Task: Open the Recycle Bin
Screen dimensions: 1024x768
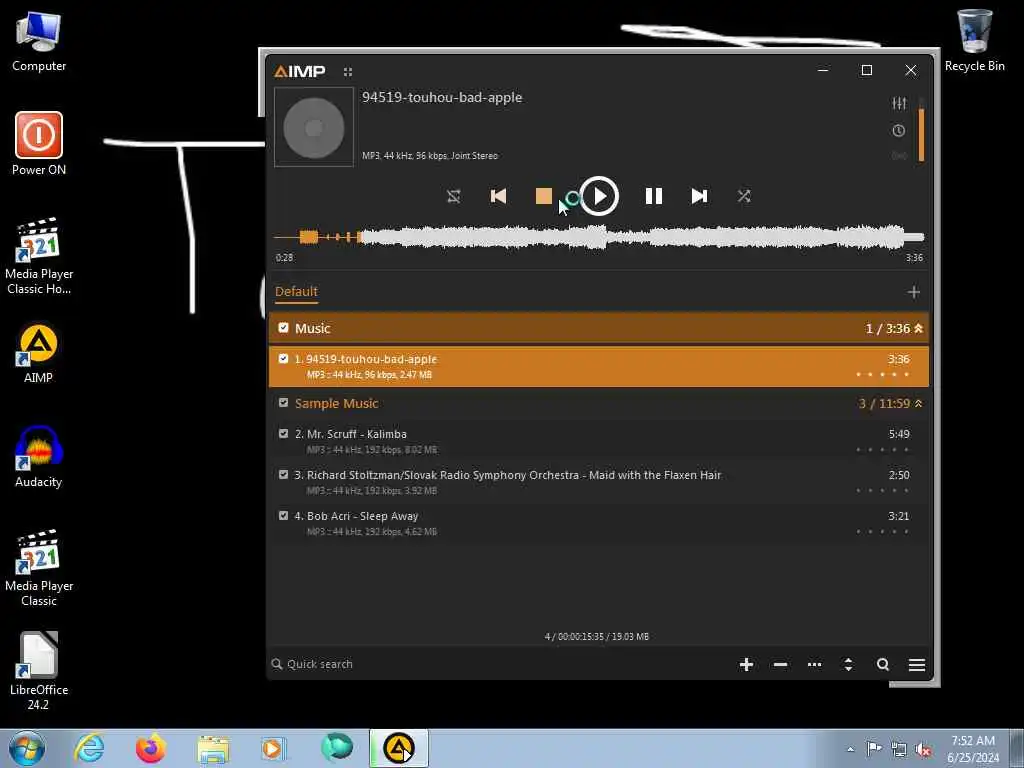Action: 974,40
